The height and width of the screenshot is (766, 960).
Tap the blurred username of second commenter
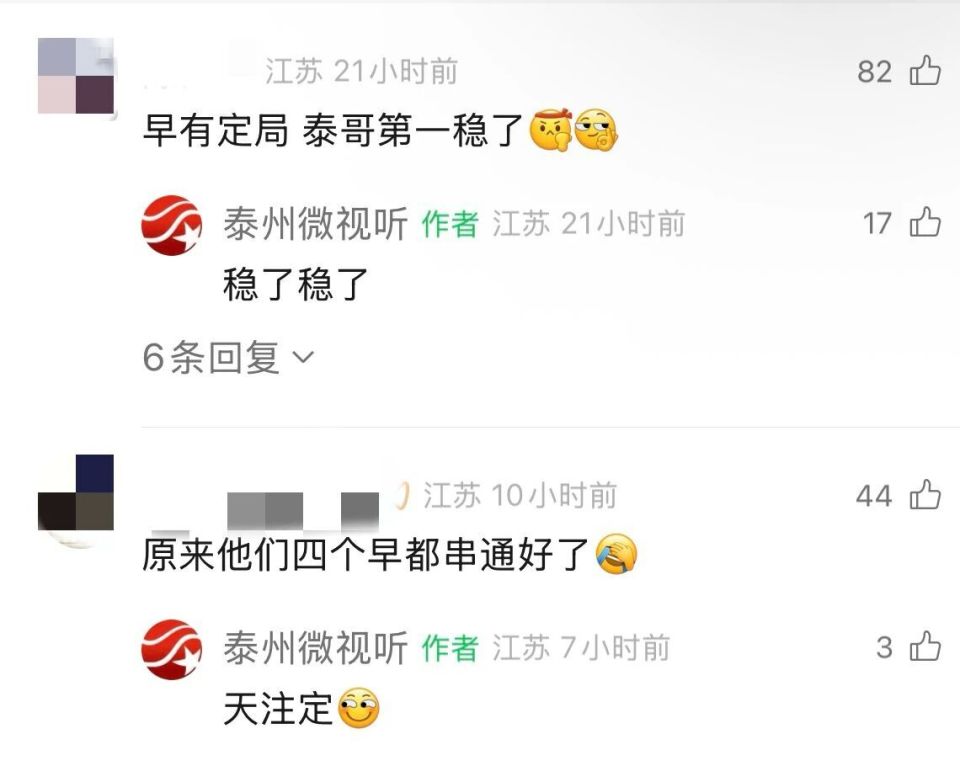point(303,510)
